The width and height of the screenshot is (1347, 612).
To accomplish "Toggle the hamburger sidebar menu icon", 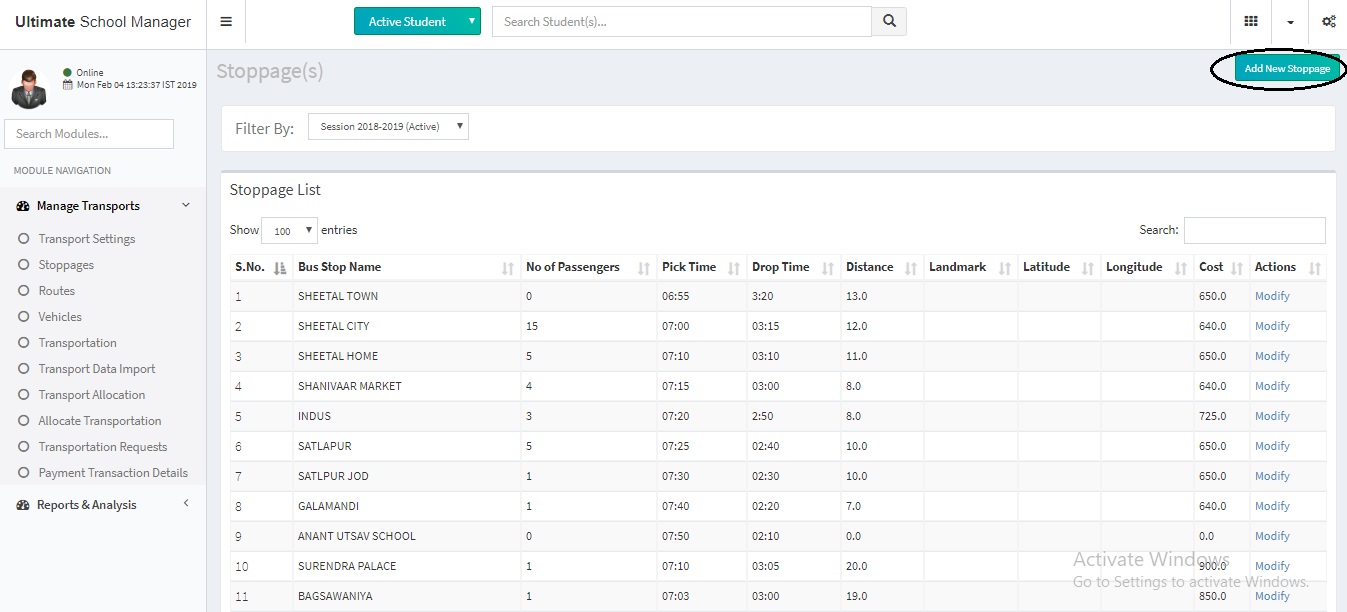I will tap(226, 22).
